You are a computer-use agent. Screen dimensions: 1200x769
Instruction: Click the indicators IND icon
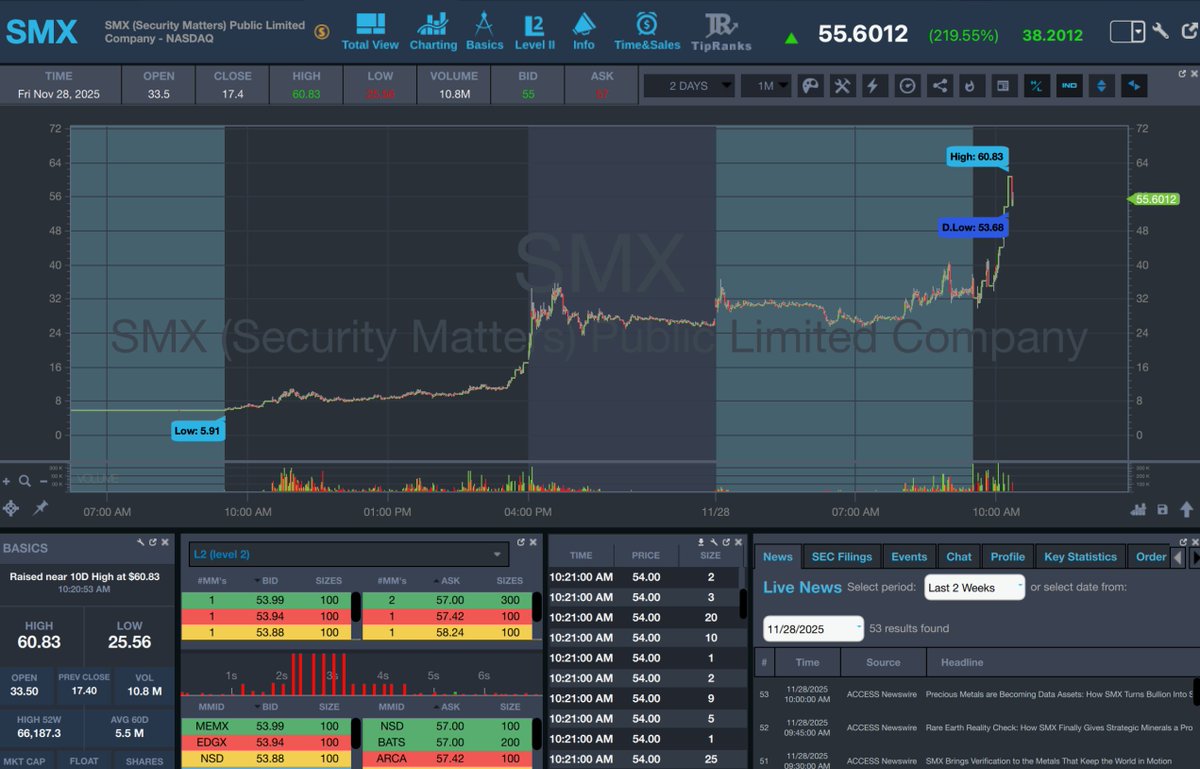pyautogui.click(x=1069, y=86)
